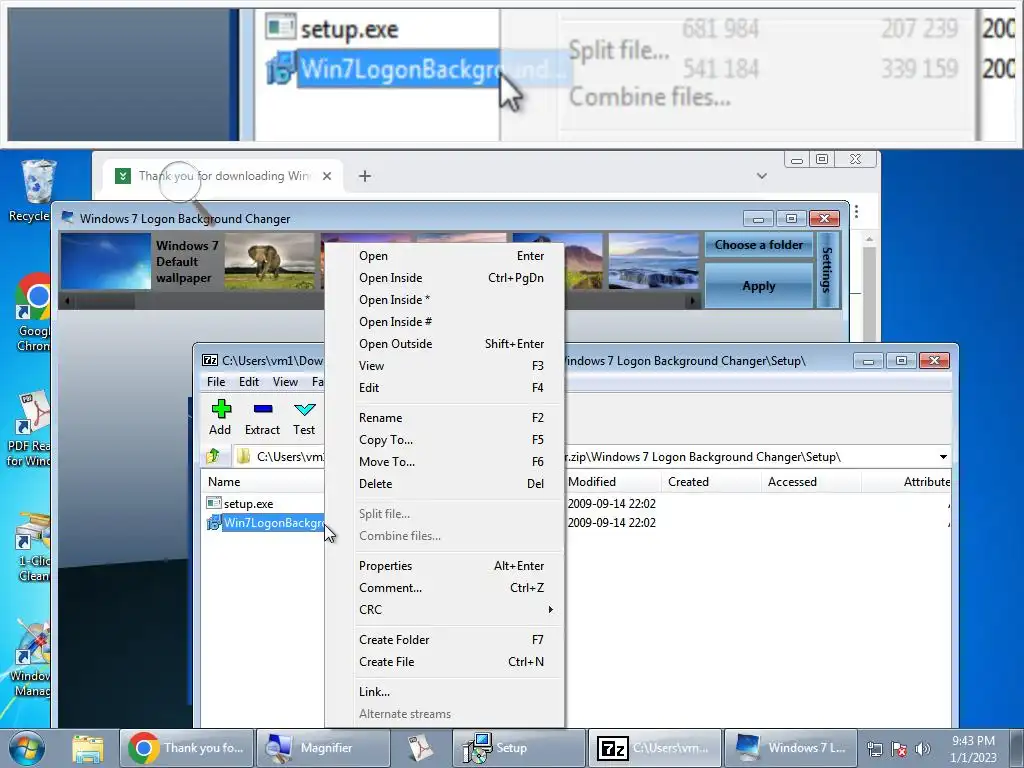Open the Edit menu in 7-Zip menu bar
Screen dimensions: 1024x768
[x=249, y=381]
